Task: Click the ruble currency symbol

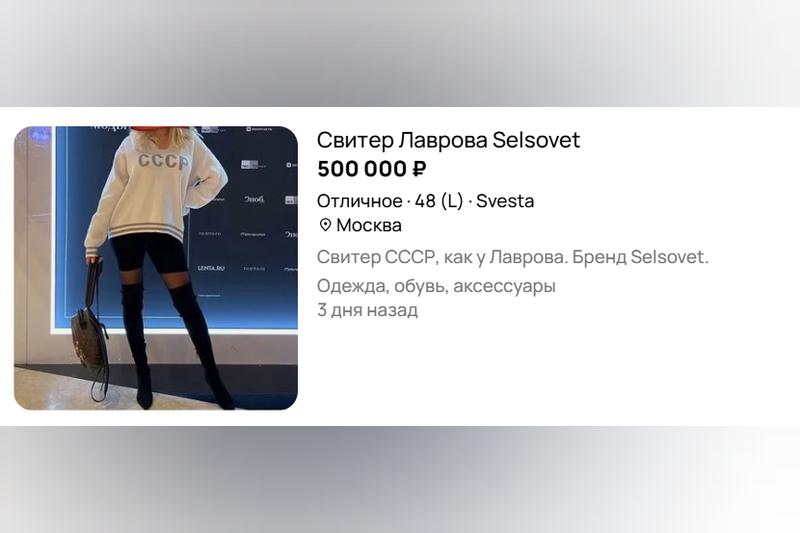Action: pyautogui.click(x=419, y=169)
